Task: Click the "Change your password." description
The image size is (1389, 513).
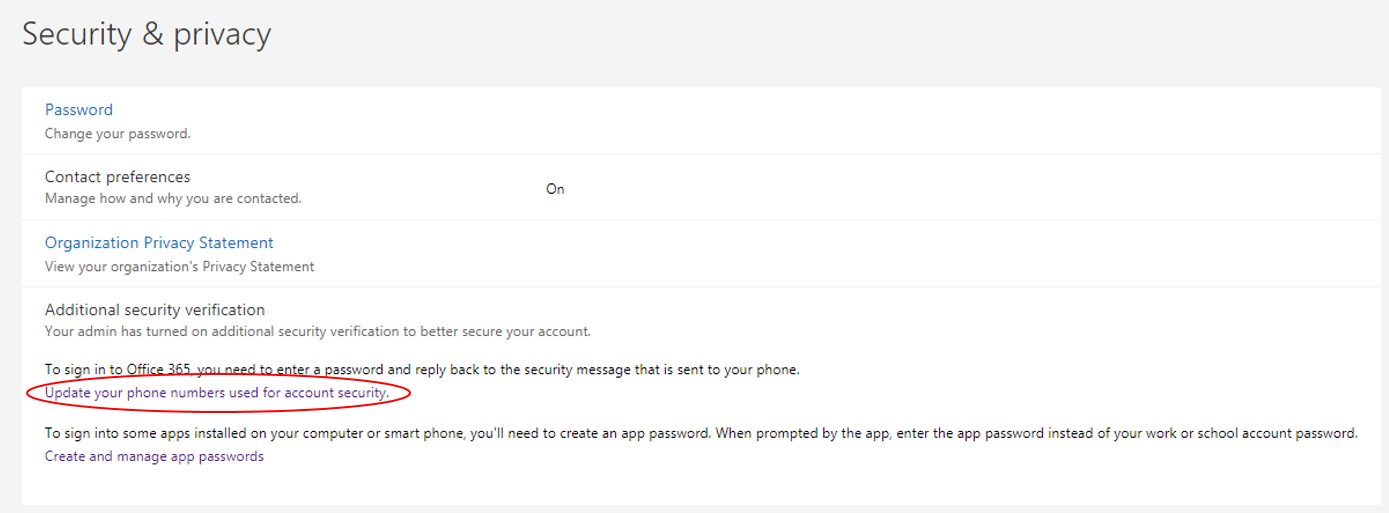Action: click(117, 133)
